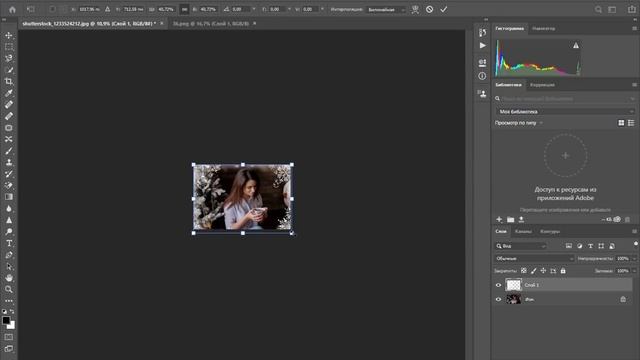Viewport: 640px width, 360px height.
Task: Open the Histogram panel menu
Action: click(x=634, y=29)
